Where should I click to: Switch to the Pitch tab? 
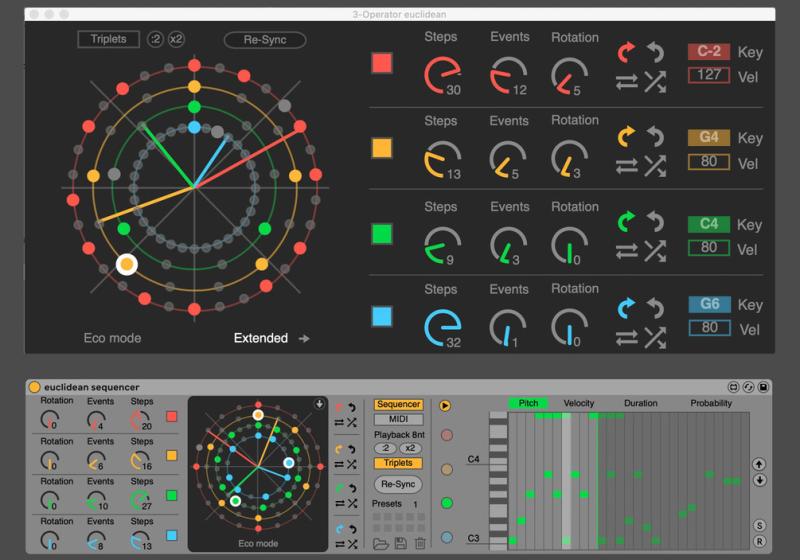[528, 403]
